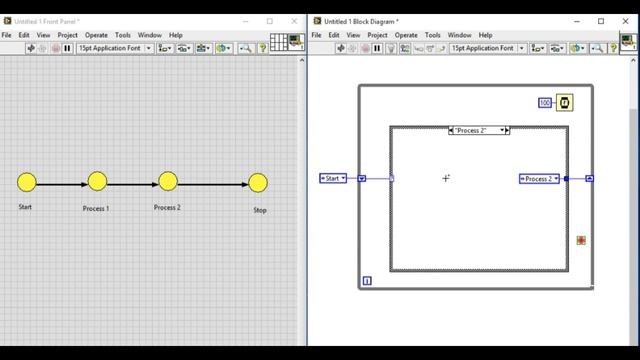Open File menu in Front Panel window

[x=7, y=35]
